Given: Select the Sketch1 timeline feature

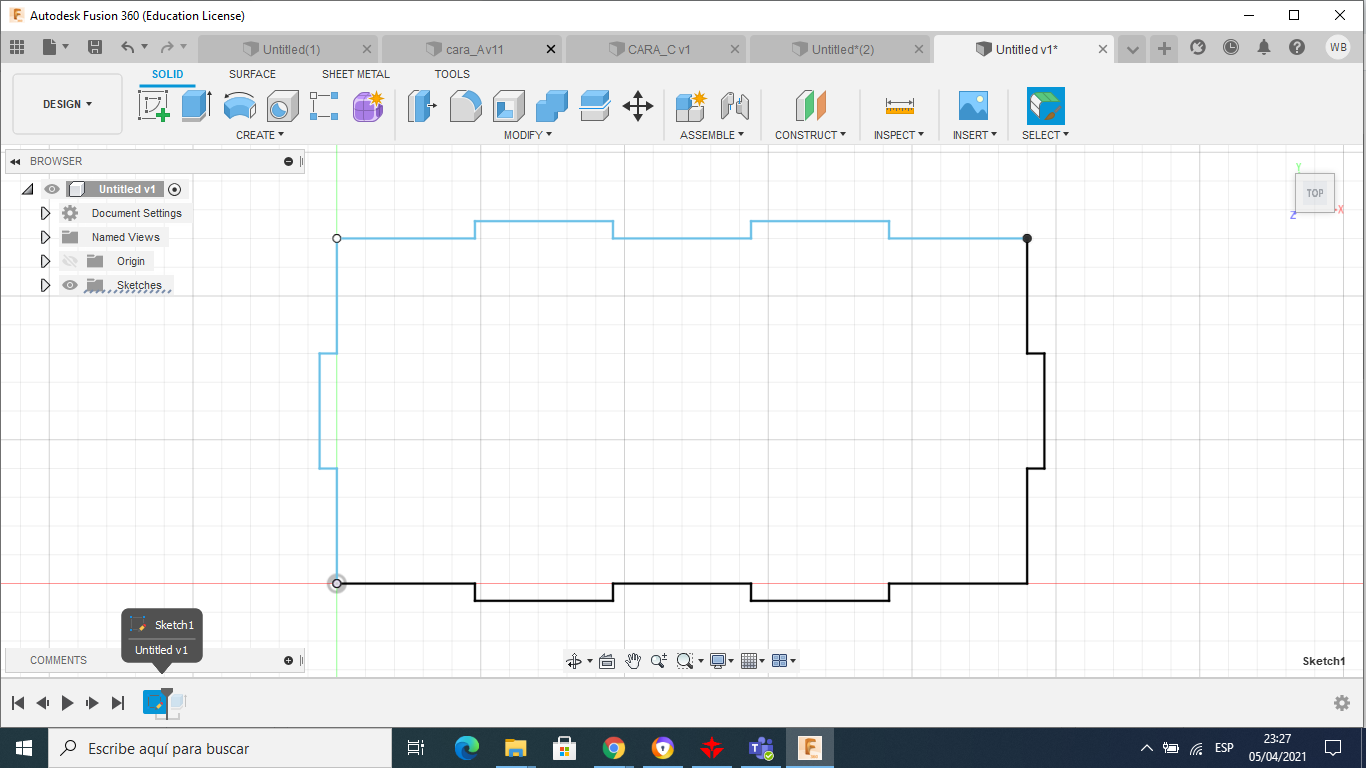Looking at the screenshot, I should pos(156,702).
